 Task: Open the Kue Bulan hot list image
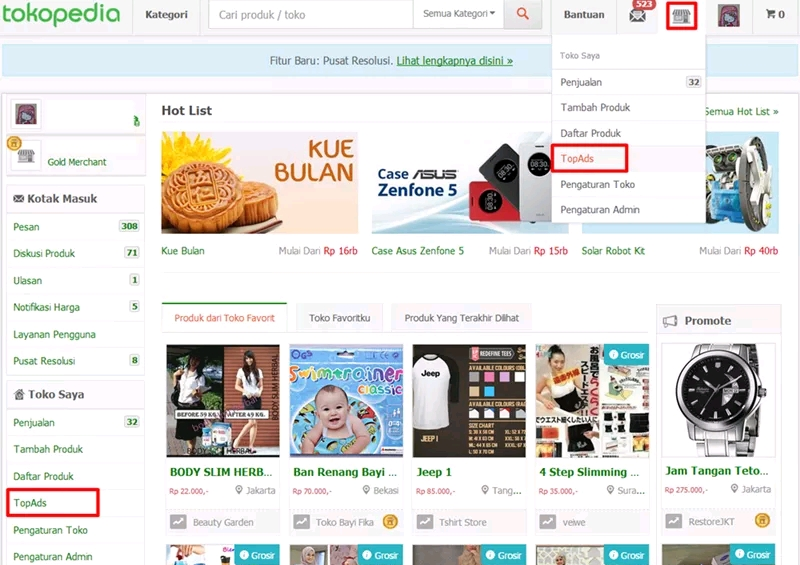(260, 183)
